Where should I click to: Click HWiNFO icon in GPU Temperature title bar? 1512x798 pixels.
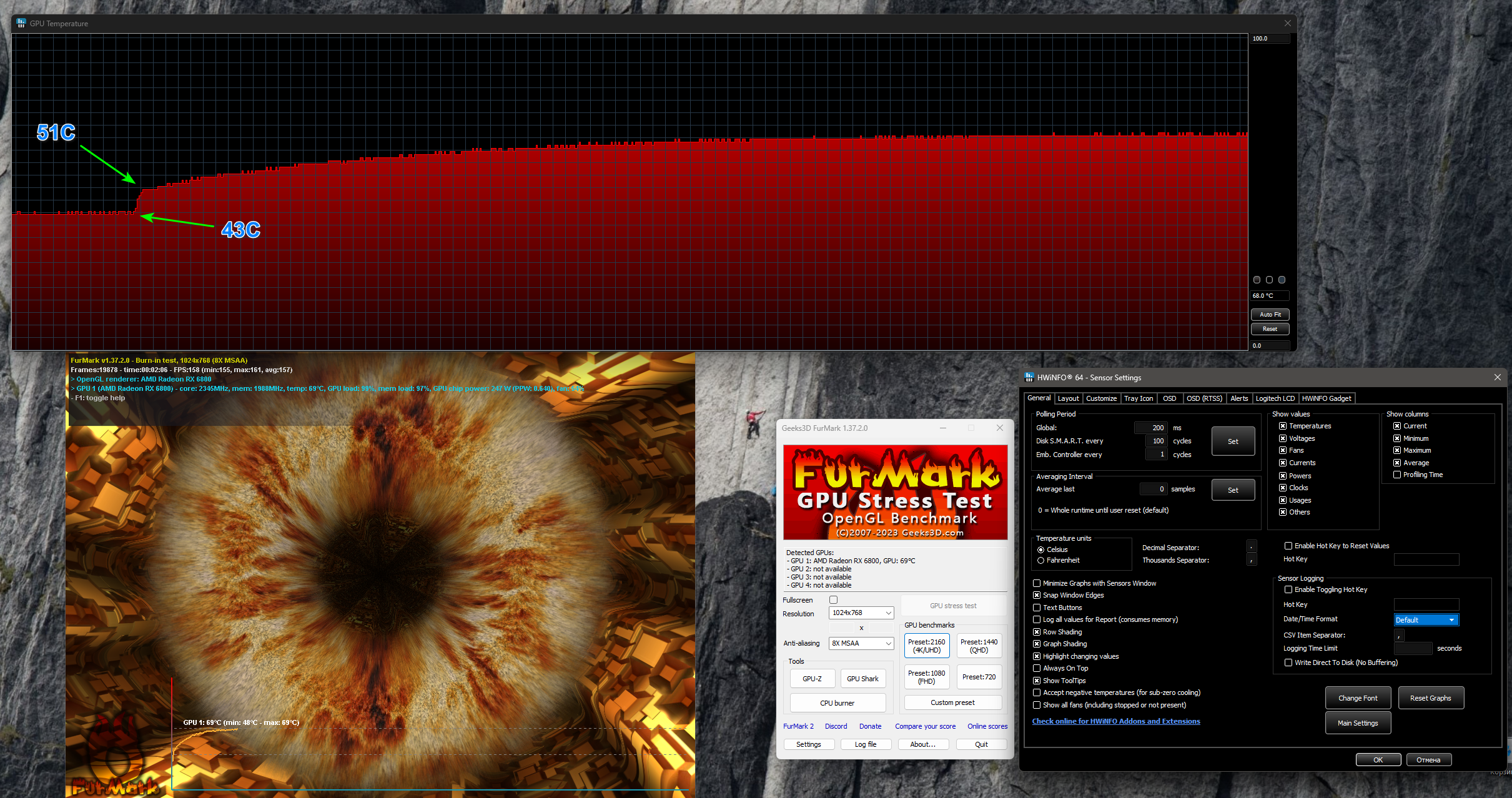click(21, 23)
